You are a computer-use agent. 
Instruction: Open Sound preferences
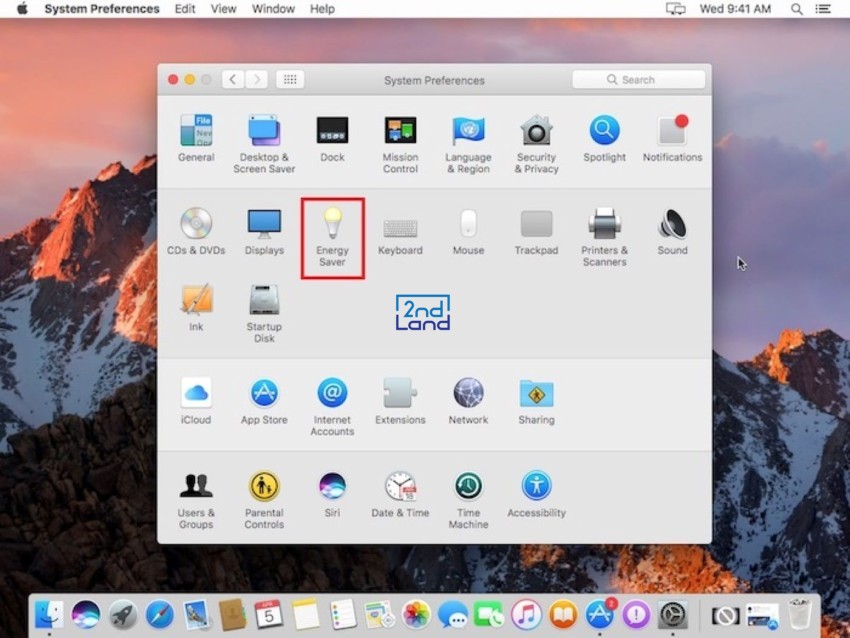672,231
